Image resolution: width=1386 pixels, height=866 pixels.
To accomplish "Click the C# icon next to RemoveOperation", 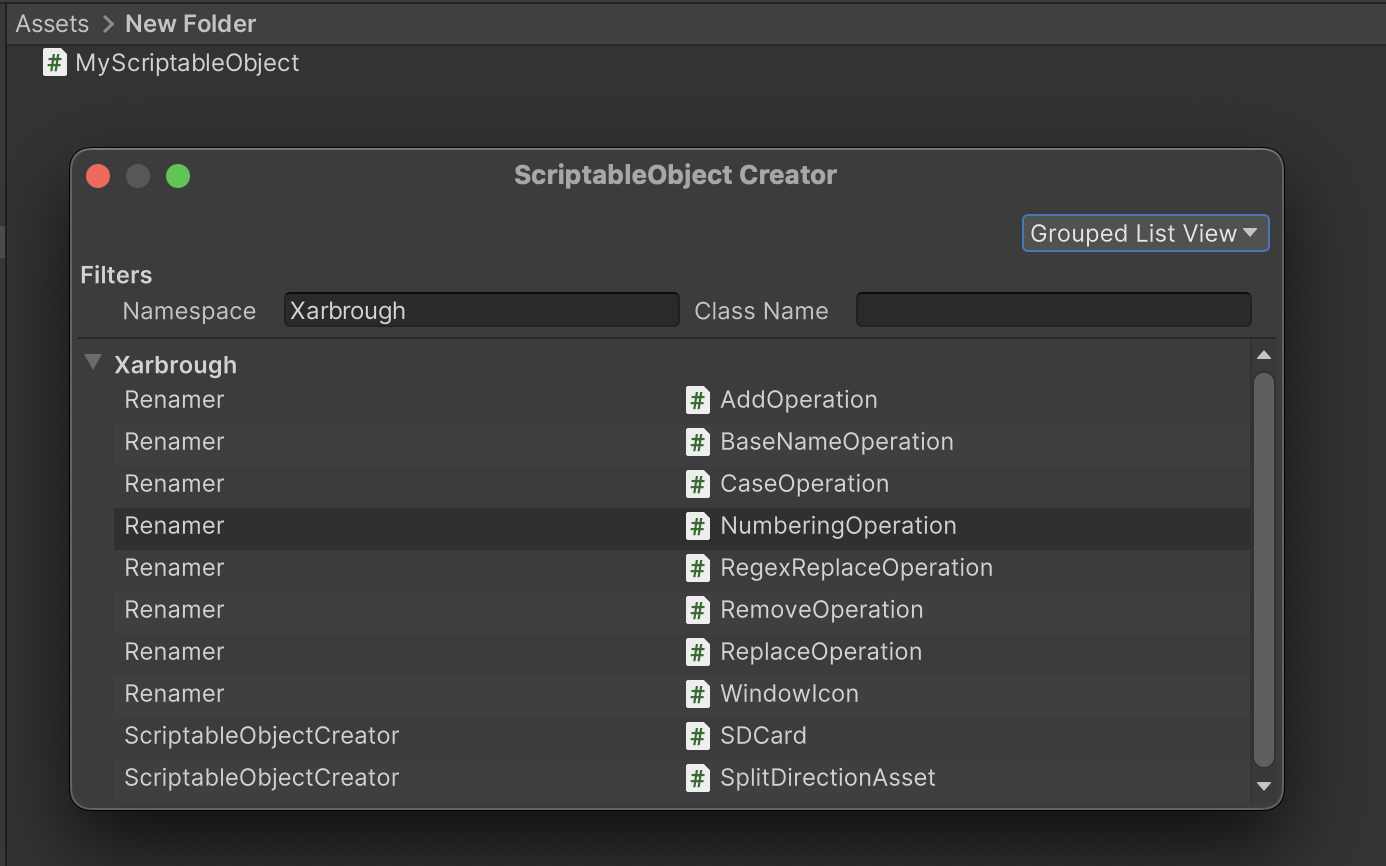I will click(x=697, y=609).
